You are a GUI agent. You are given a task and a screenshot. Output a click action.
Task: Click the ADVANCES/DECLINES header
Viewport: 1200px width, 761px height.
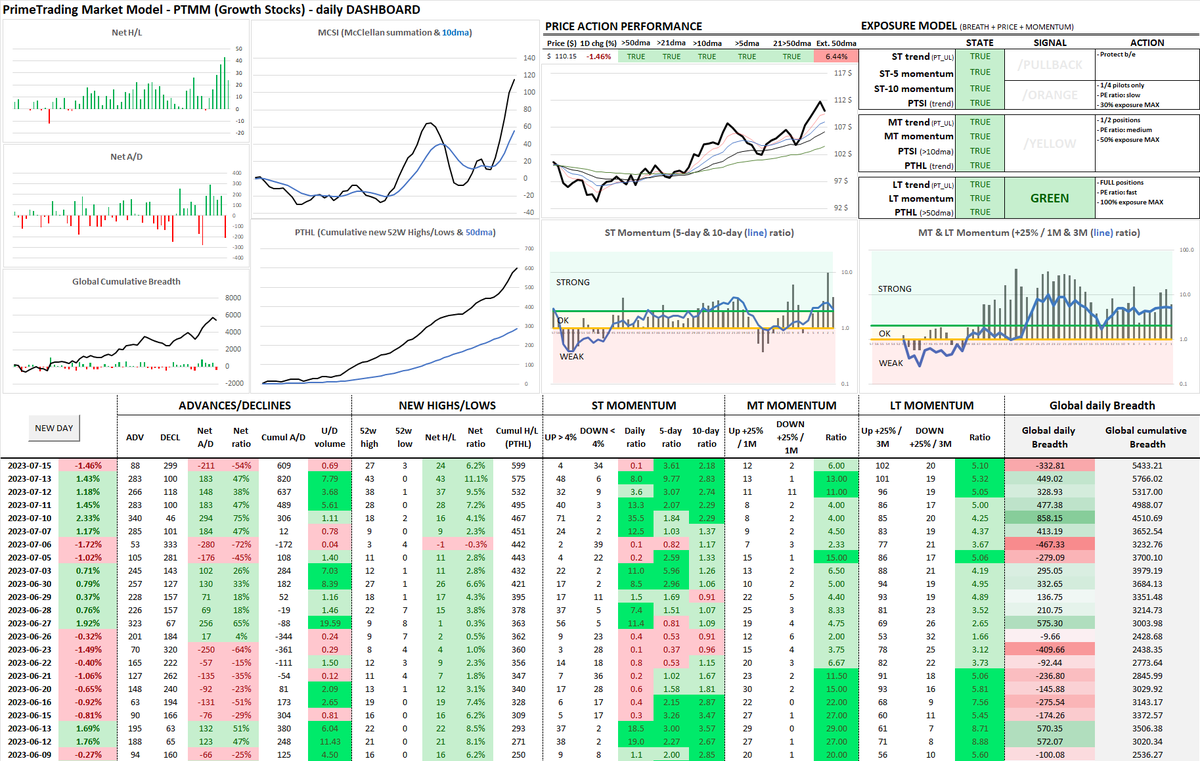click(x=234, y=405)
